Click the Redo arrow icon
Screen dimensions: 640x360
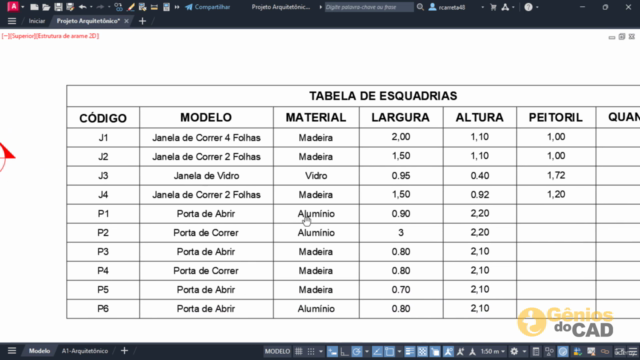point(100,7)
